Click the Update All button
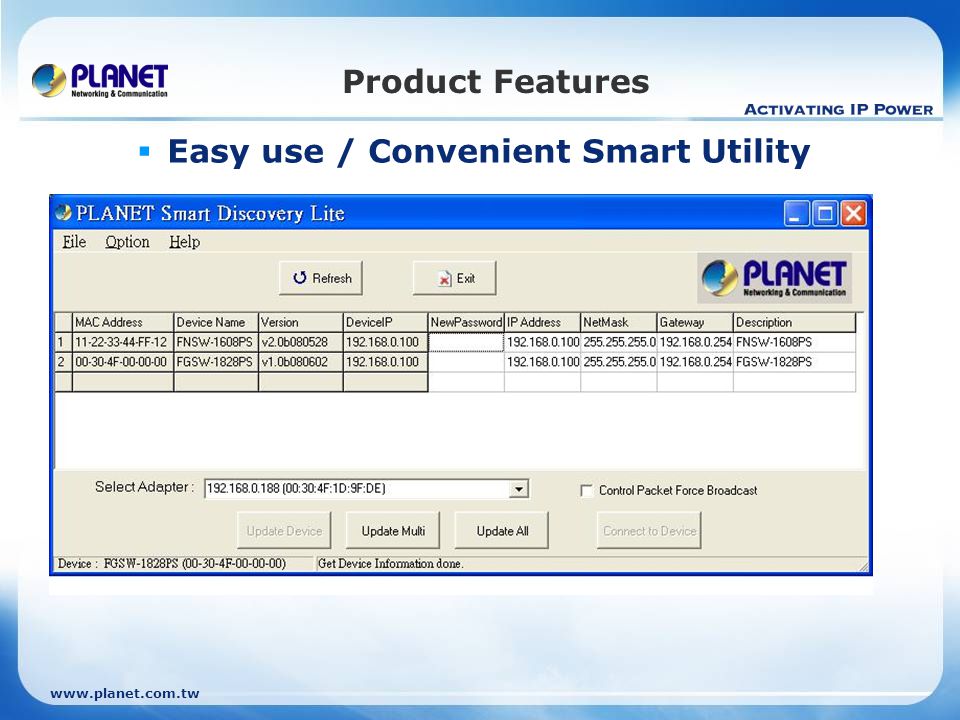The image size is (960, 720). pos(502,531)
